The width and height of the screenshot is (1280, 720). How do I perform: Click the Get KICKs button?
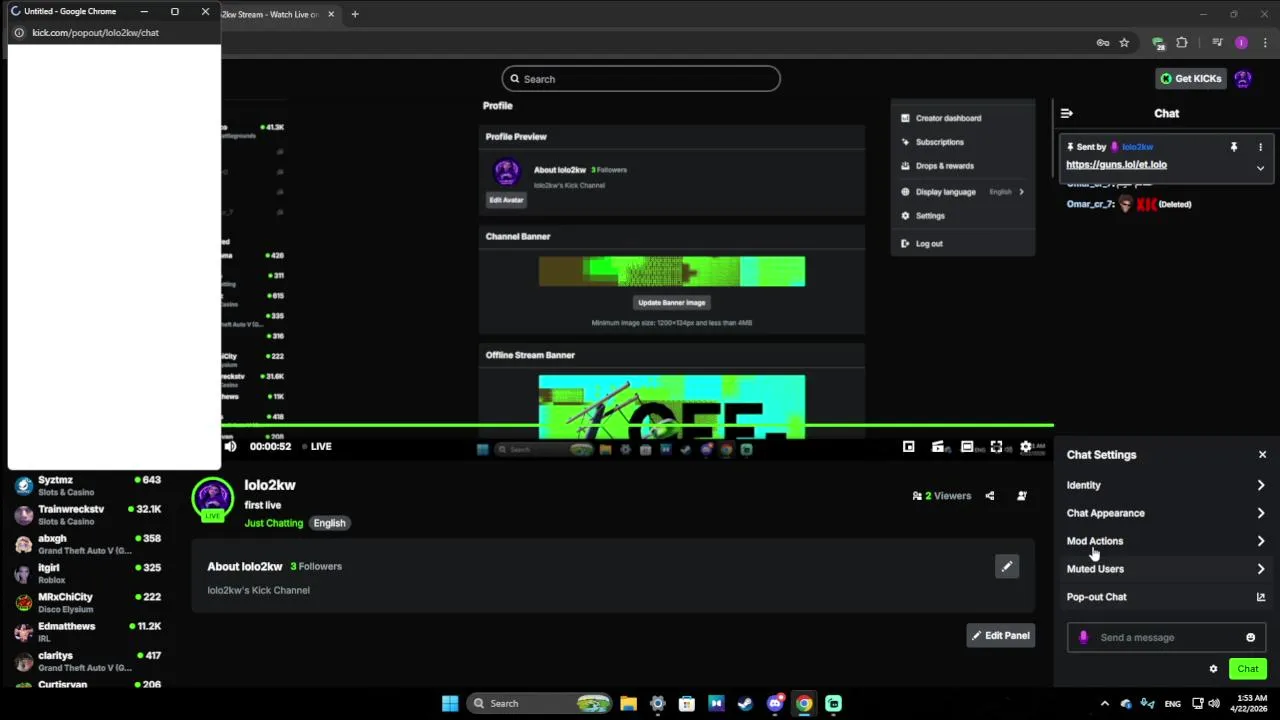point(1191,78)
